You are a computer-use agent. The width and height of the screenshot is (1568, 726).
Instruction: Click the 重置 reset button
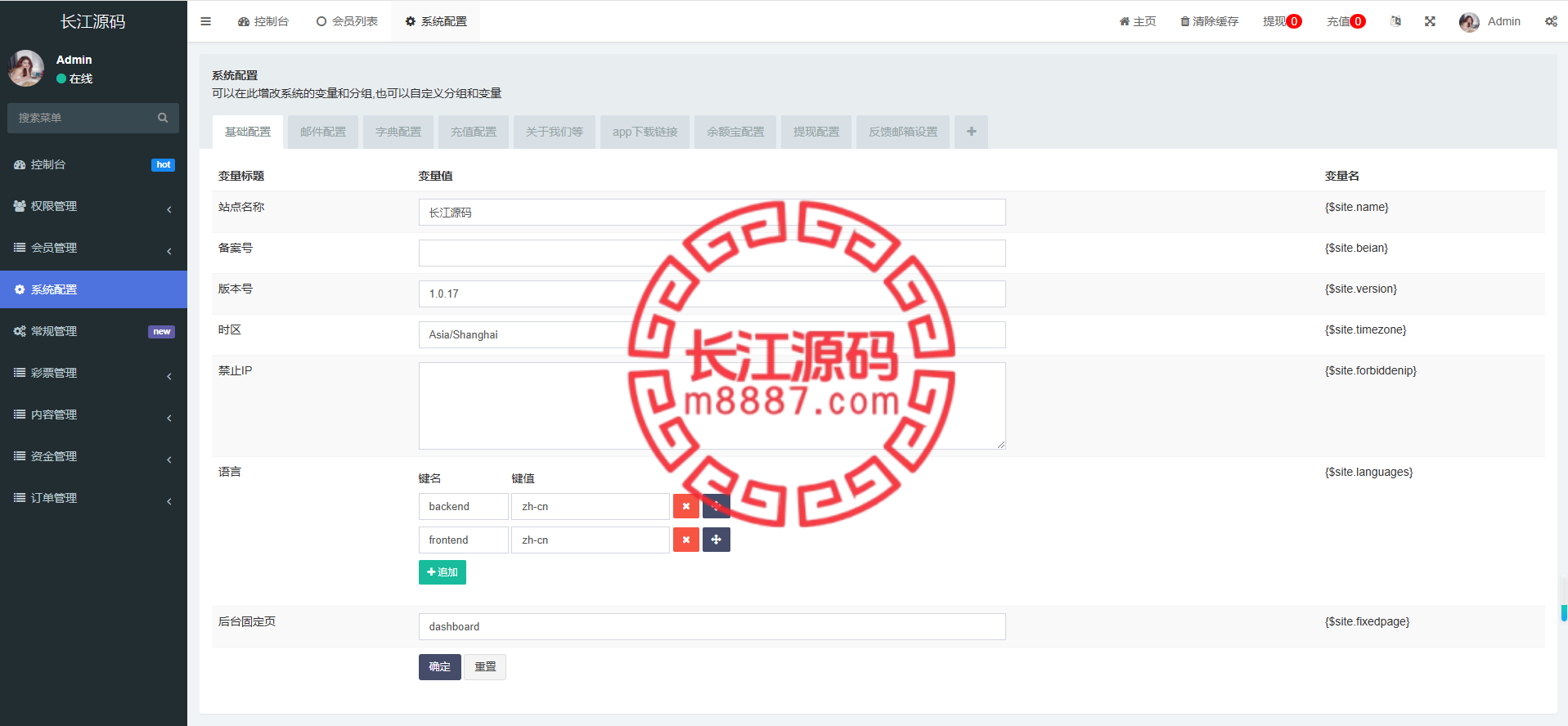click(485, 667)
